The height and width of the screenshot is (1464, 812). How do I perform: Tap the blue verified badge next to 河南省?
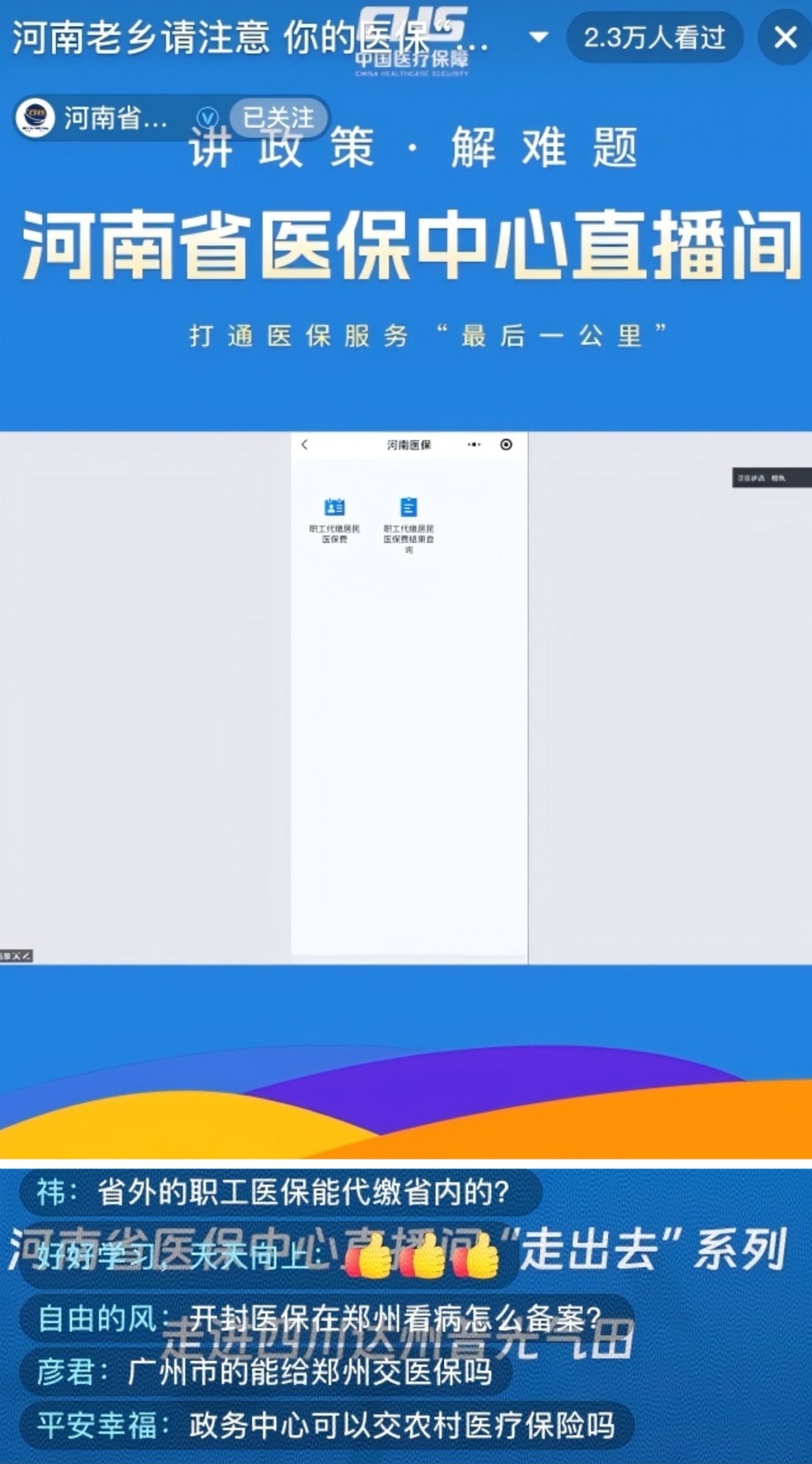[x=207, y=118]
